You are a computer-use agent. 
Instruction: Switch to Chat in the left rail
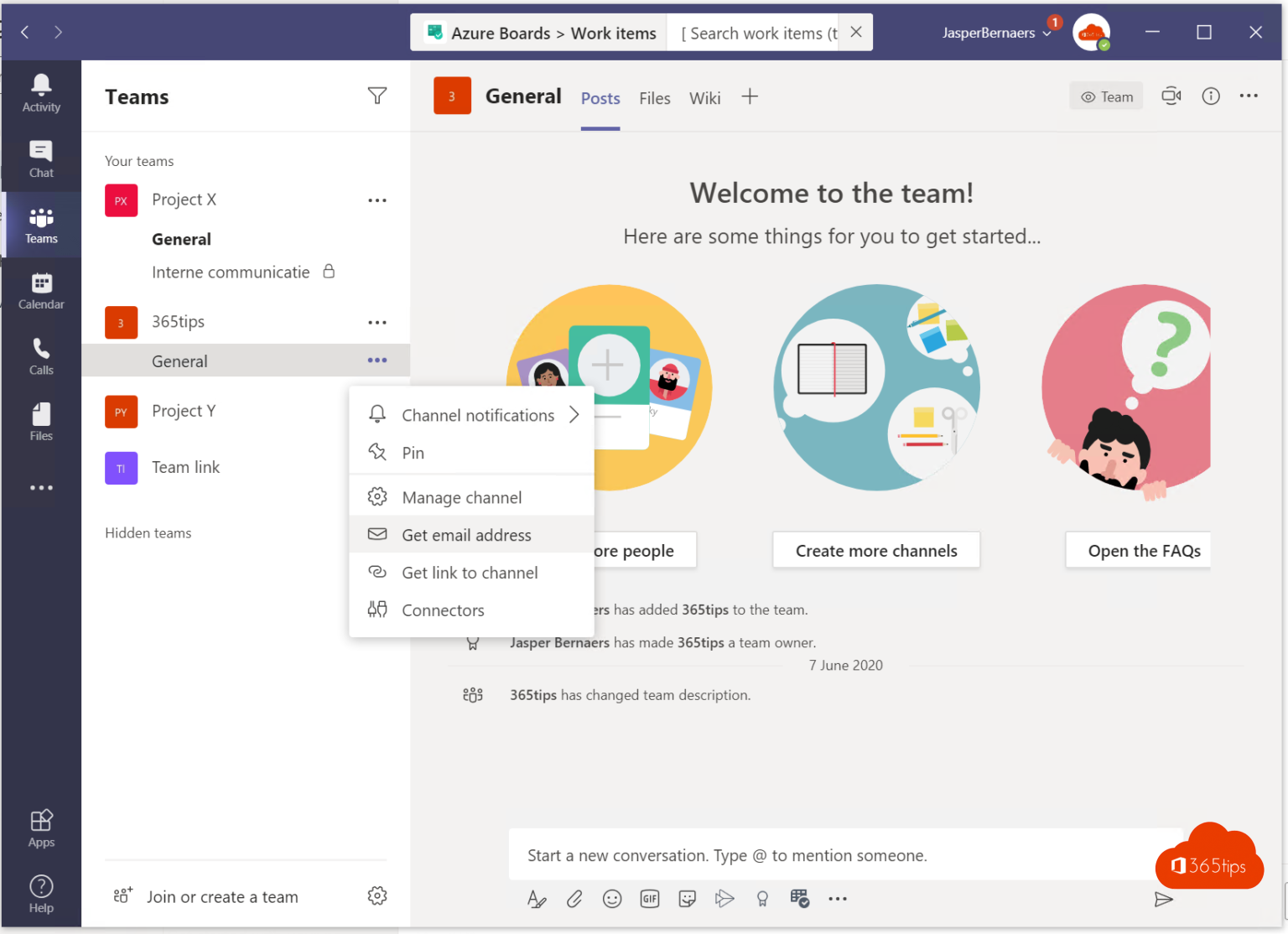tap(40, 159)
